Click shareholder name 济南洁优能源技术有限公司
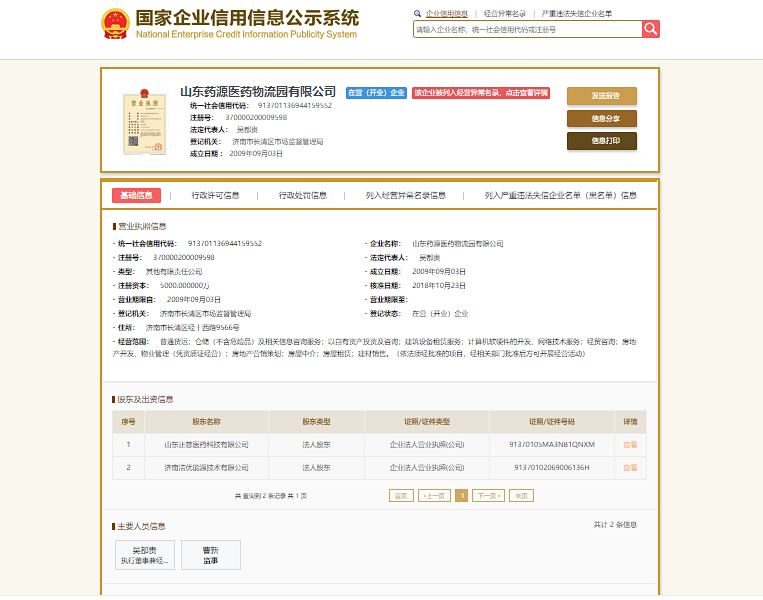 click(206, 468)
